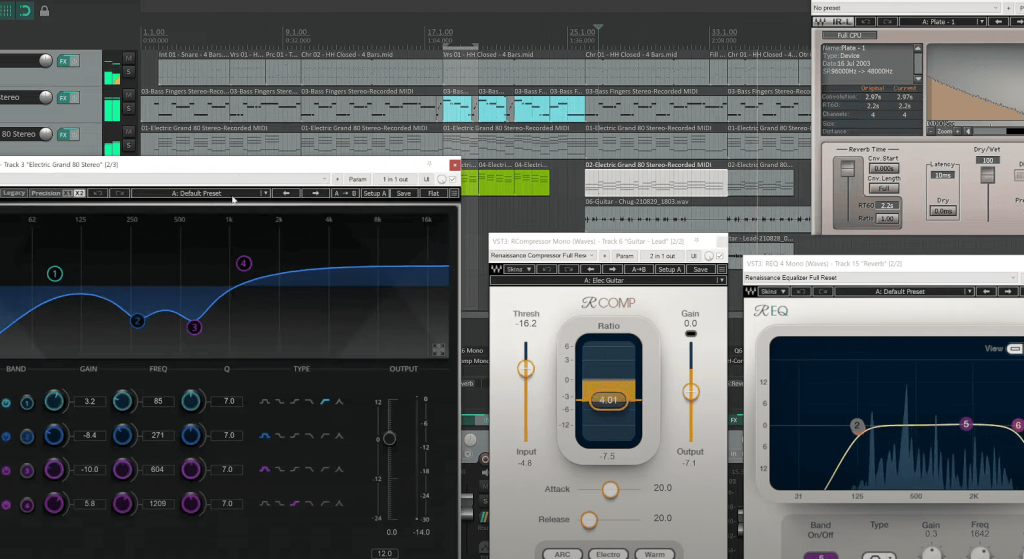1024x559 pixels.
Task: Undo in the REQ 4 toolbar
Action: click(x=801, y=291)
